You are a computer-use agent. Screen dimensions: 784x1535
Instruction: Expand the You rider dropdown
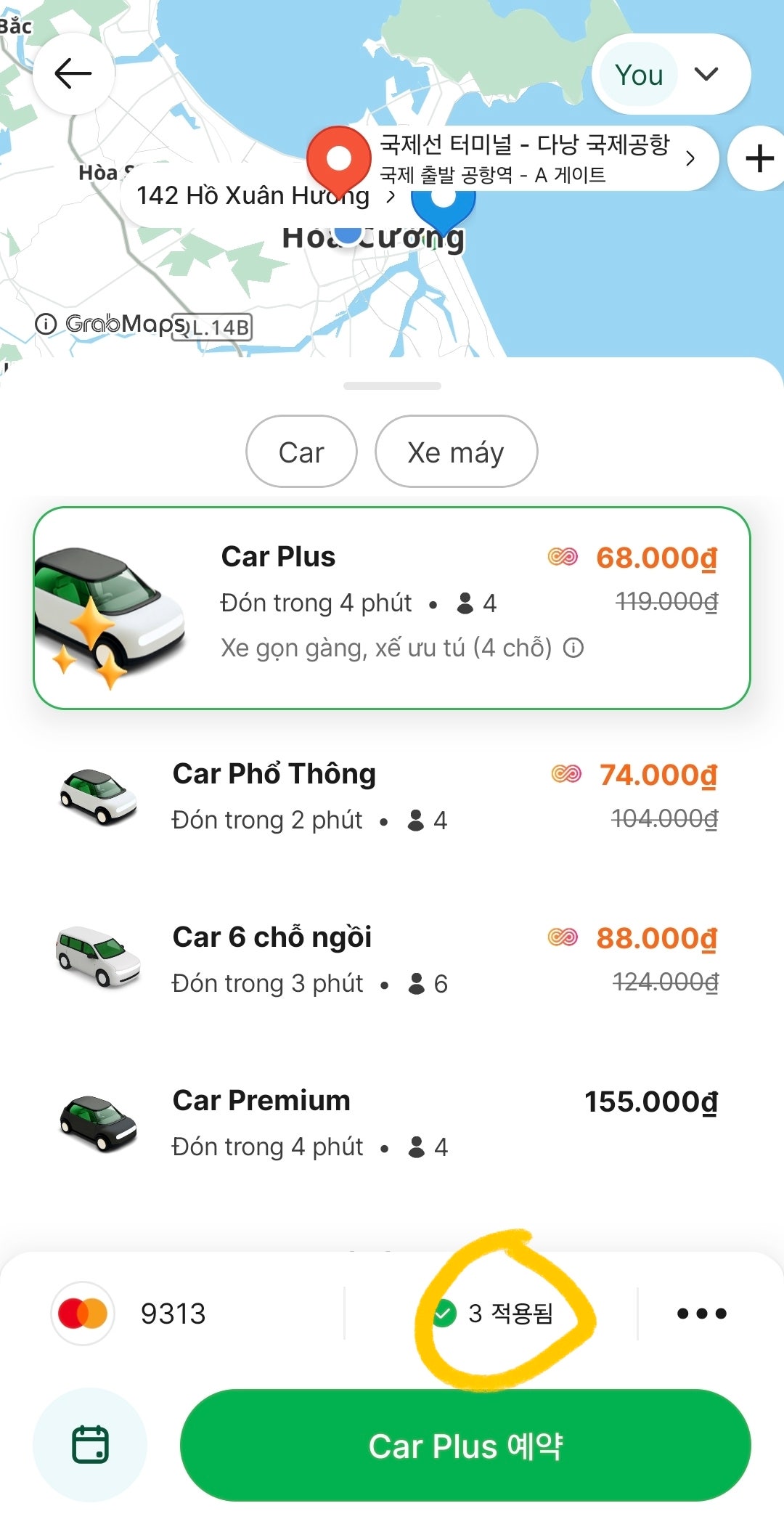pos(671,74)
